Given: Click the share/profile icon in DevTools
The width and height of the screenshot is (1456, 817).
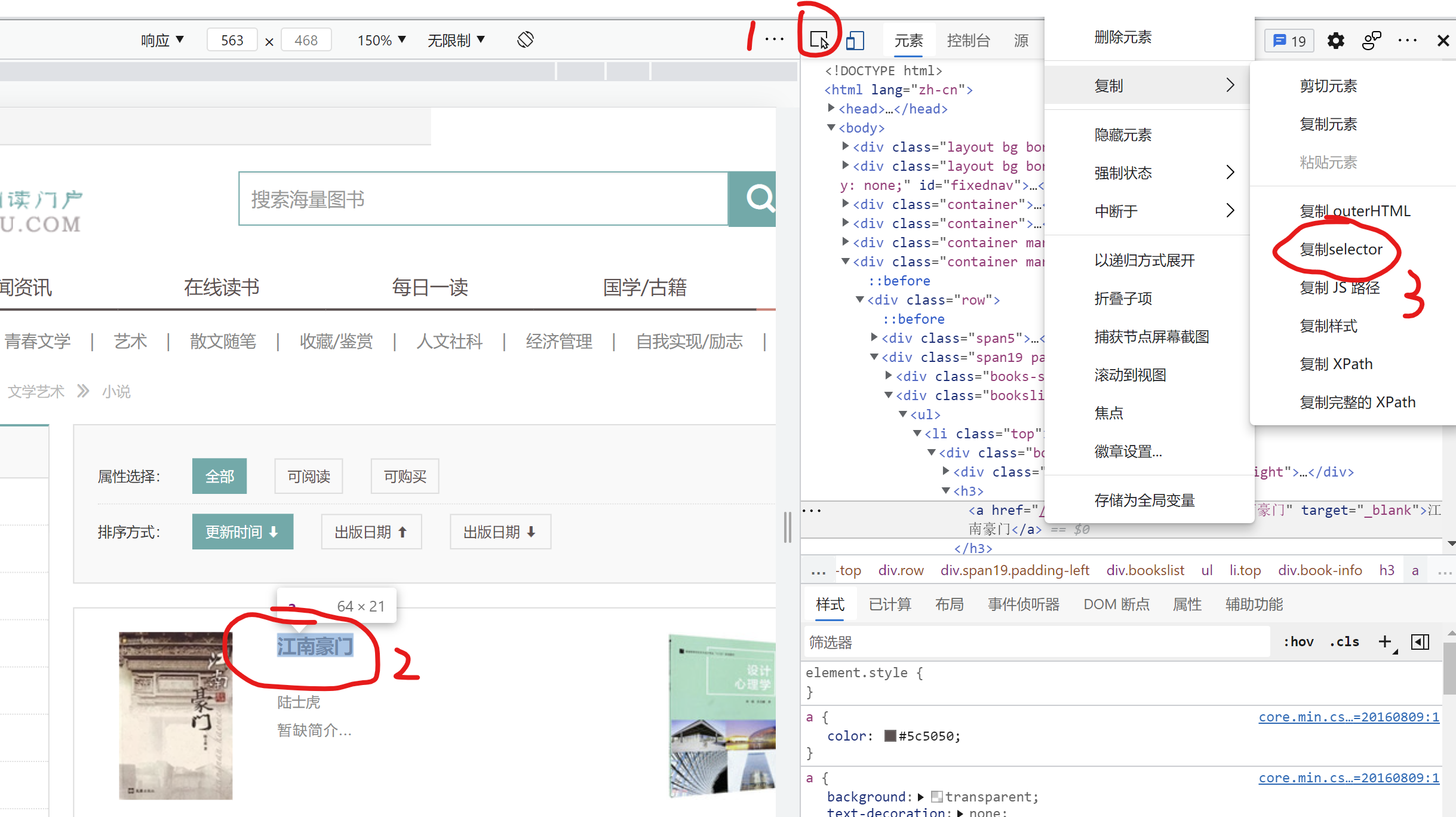Looking at the screenshot, I should coord(1371,40).
